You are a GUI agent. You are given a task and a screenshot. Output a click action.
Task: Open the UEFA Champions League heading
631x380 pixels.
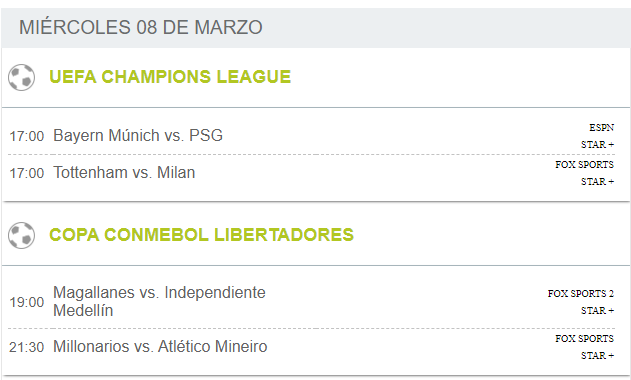tap(170, 77)
